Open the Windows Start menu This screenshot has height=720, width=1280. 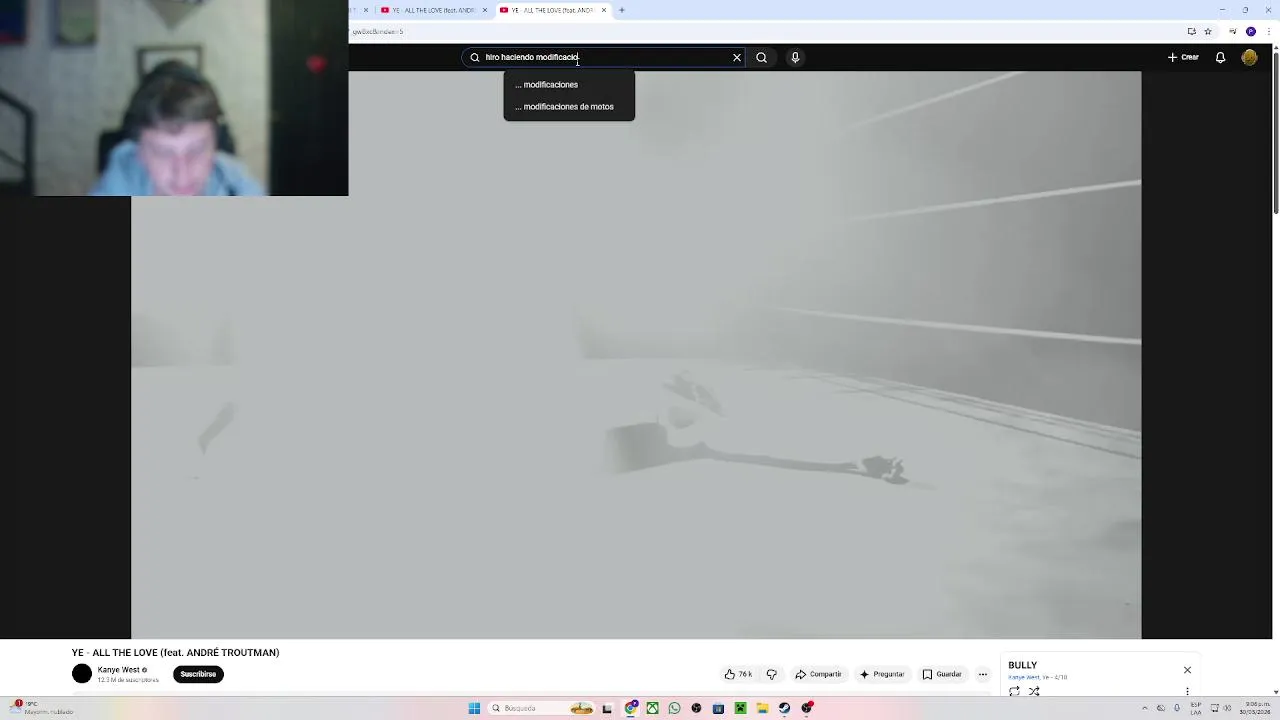[x=474, y=708]
